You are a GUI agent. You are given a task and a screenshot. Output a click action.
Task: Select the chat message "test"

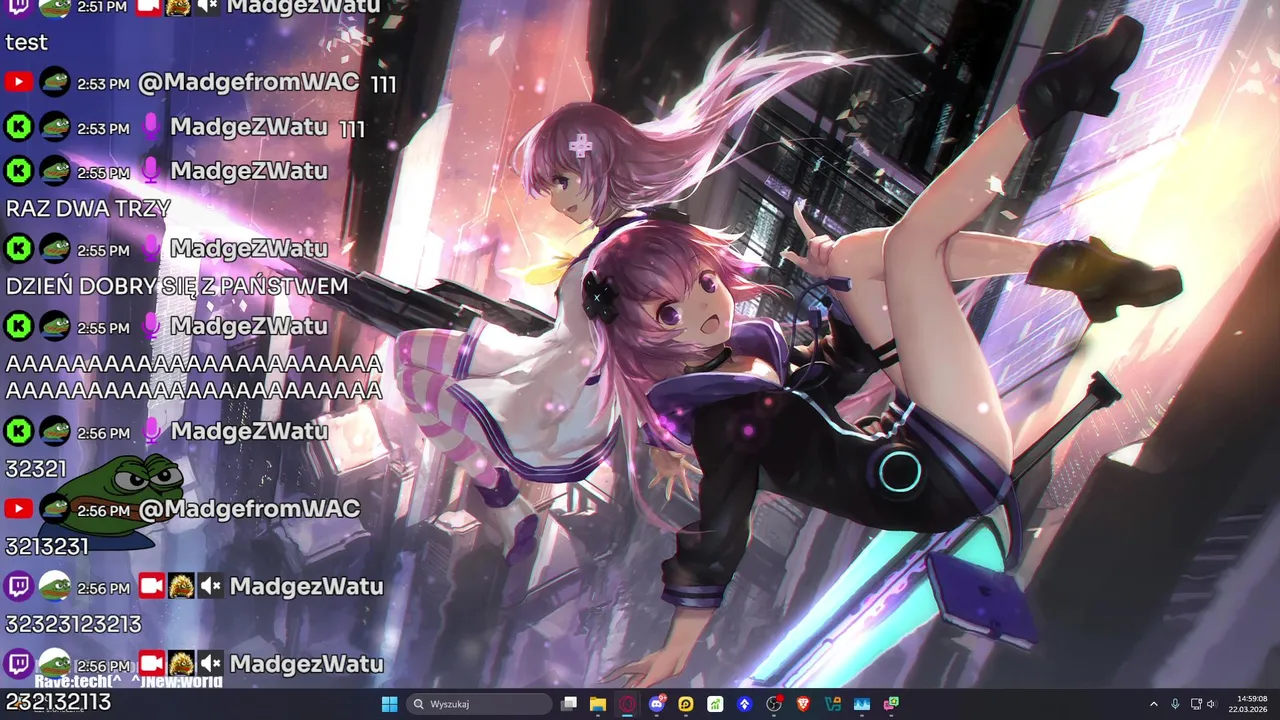click(x=27, y=42)
